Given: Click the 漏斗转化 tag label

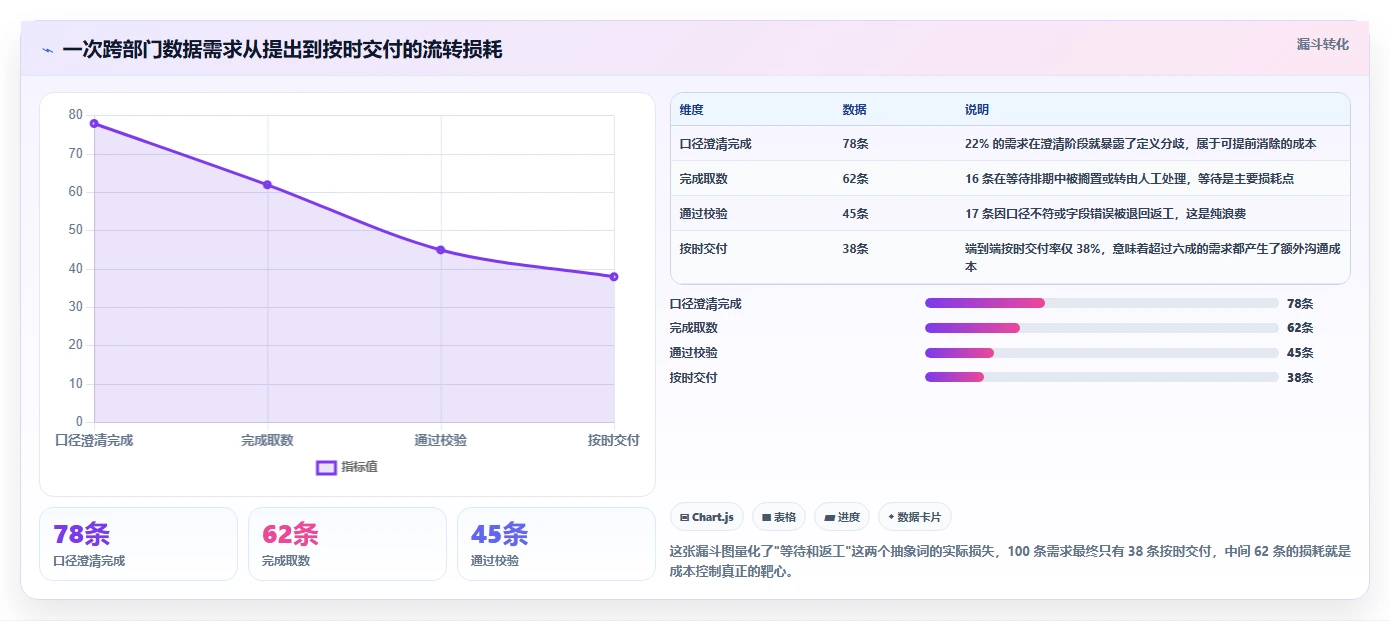Looking at the screenshot, I should tap(1323, 44).
